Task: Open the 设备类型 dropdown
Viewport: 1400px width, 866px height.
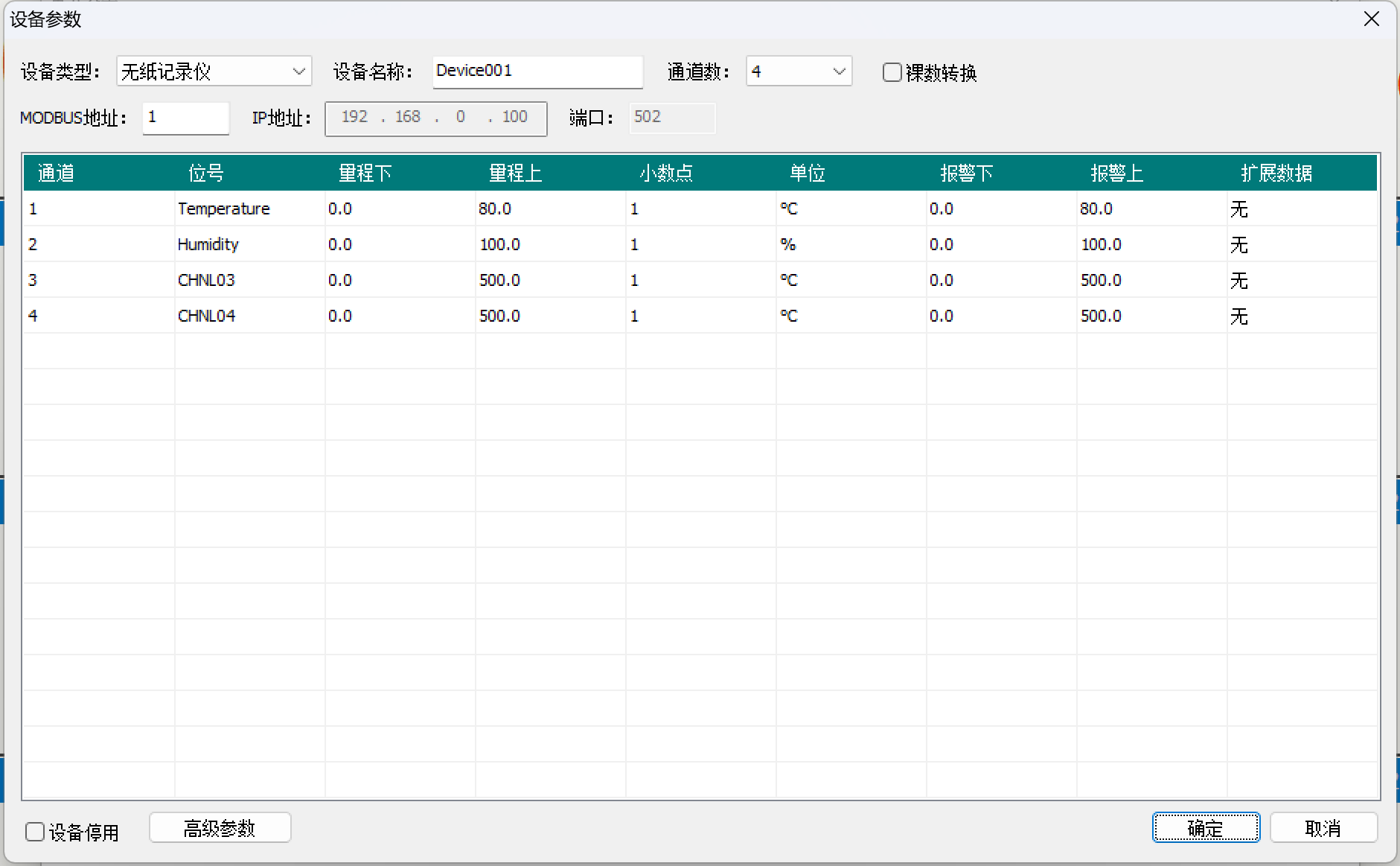Action: 214,71
